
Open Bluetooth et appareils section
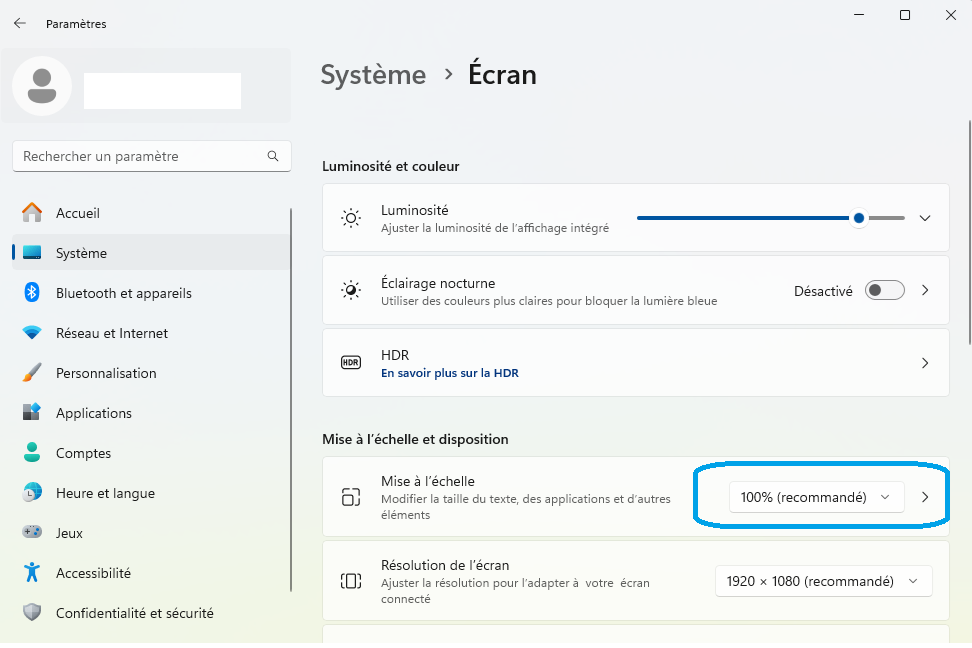151,293
